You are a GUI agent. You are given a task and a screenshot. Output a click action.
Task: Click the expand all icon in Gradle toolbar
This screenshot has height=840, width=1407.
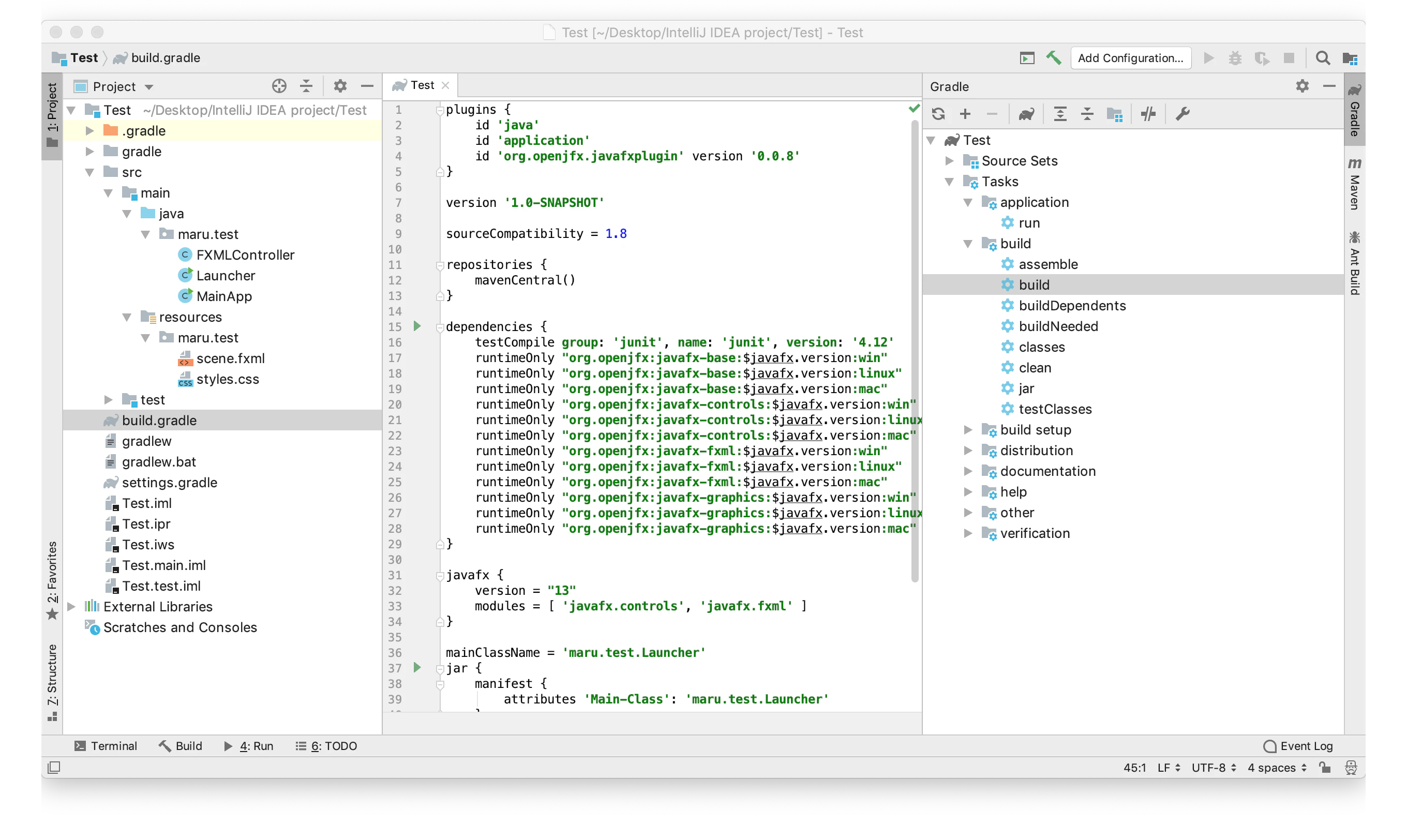tap(1060, 114)
